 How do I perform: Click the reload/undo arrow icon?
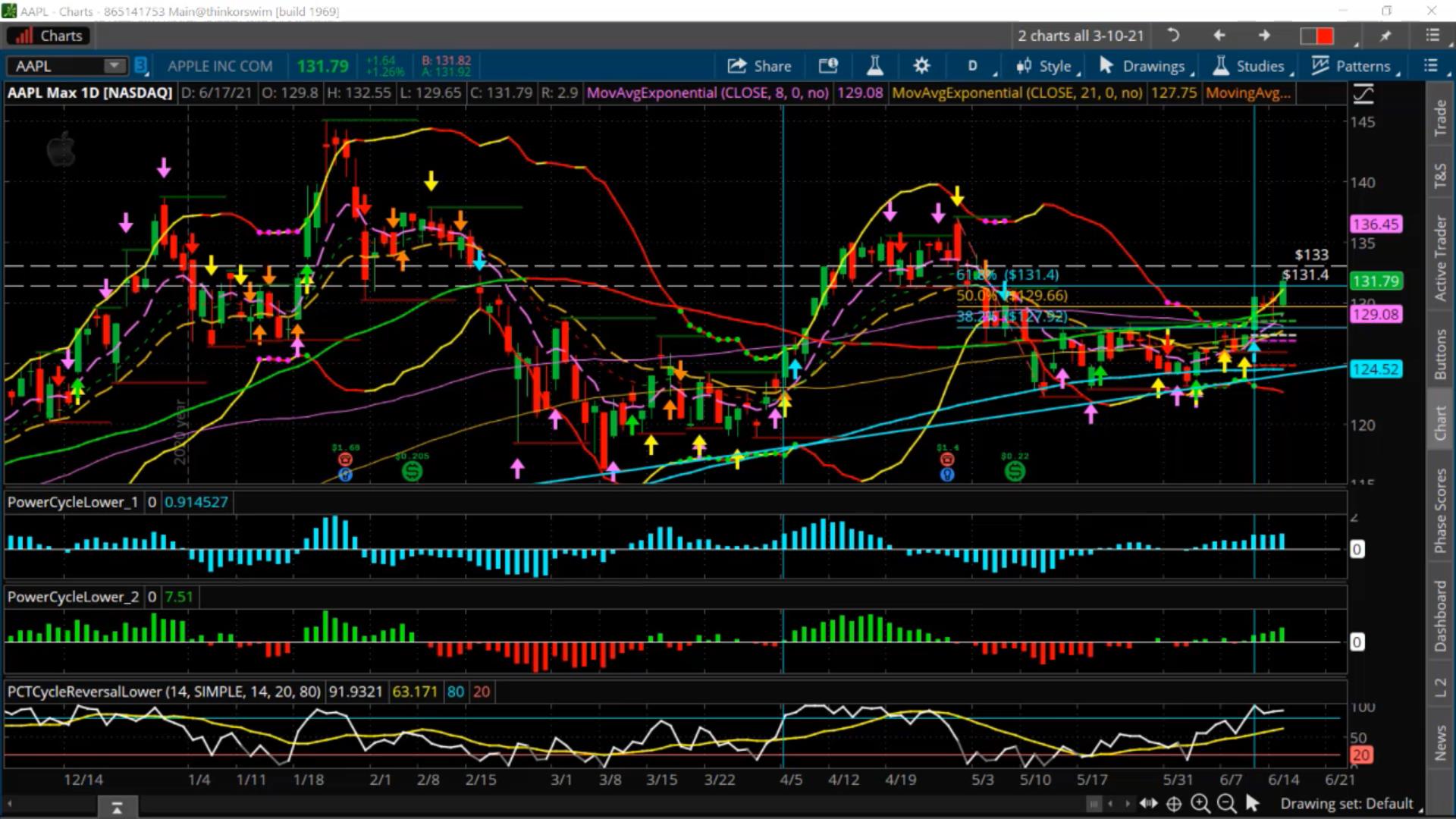tap(1173, 35)
